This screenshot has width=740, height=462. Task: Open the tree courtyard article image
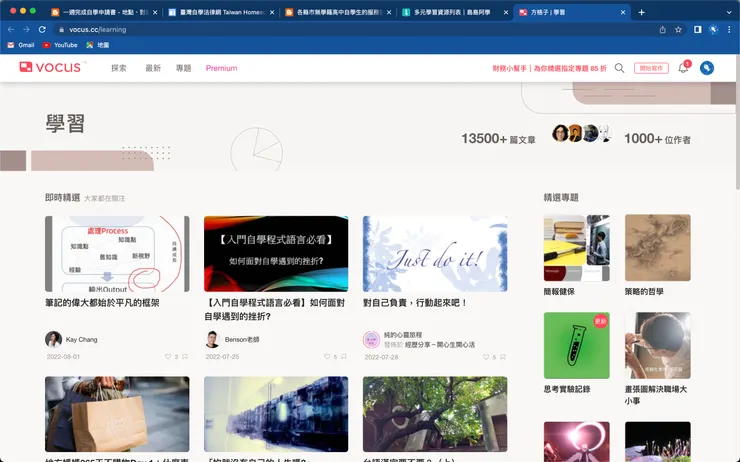435,414
